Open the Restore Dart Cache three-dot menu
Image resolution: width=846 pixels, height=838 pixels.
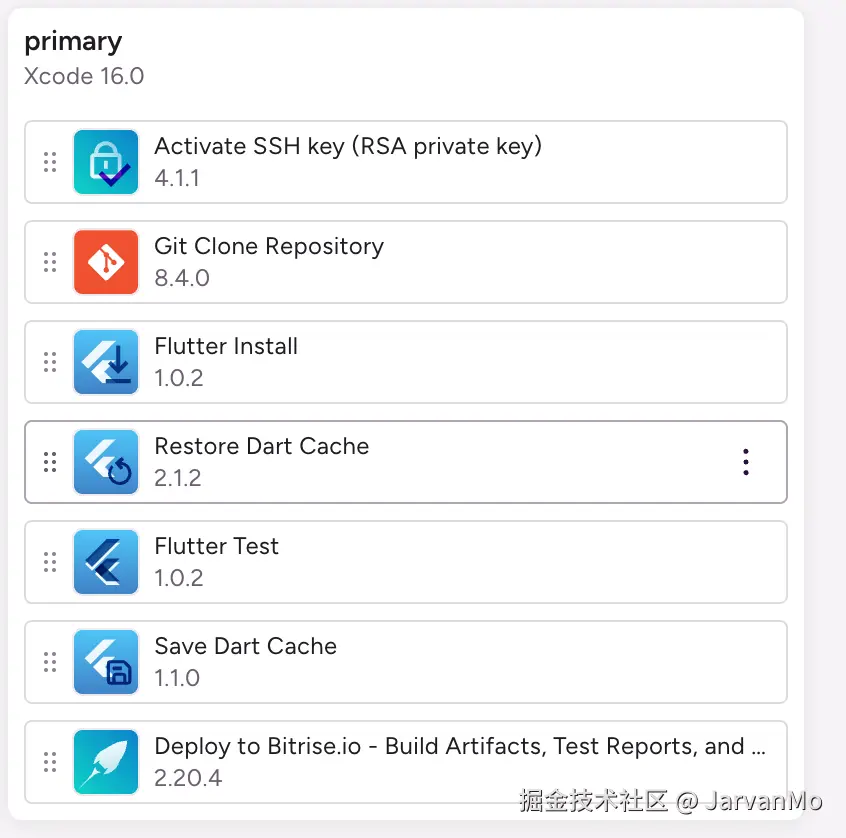746,462
